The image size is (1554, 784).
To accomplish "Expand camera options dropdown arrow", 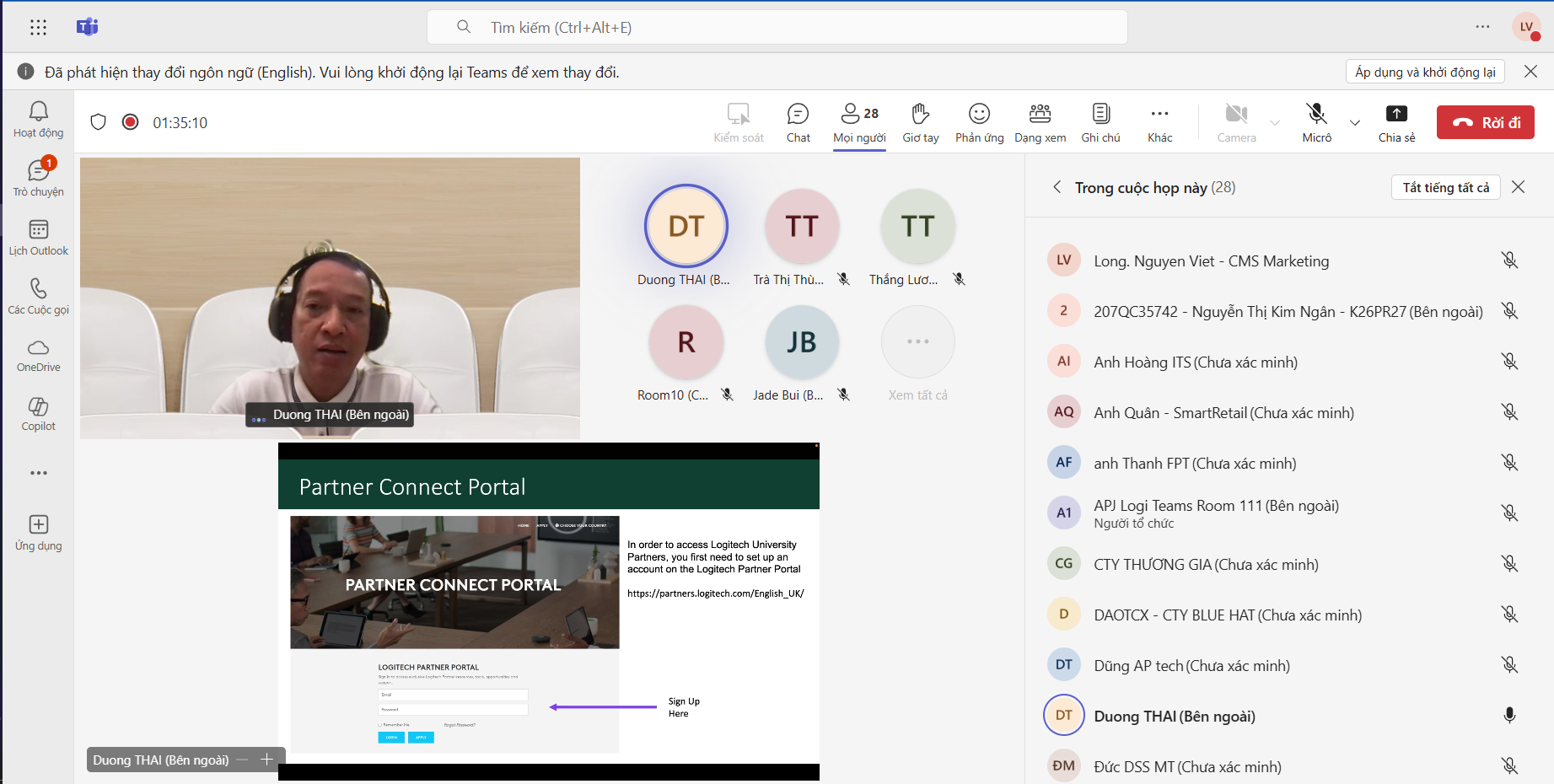I will click(1275, 122).
